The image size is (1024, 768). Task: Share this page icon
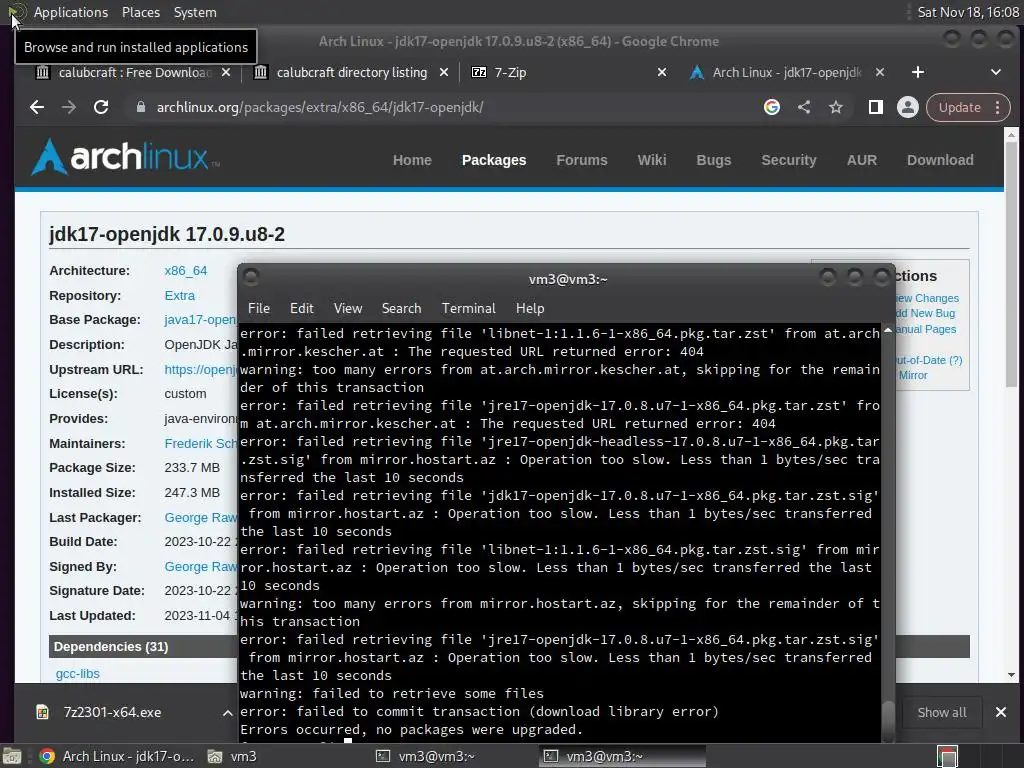coord(804,107)
